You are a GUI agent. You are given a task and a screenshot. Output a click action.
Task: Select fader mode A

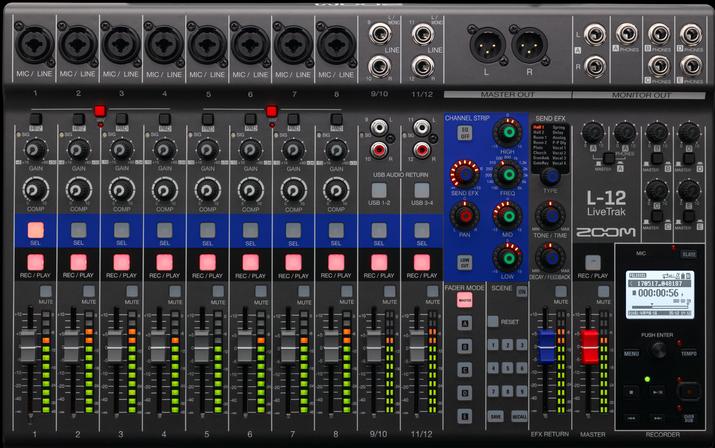click(x=465, y=323)
